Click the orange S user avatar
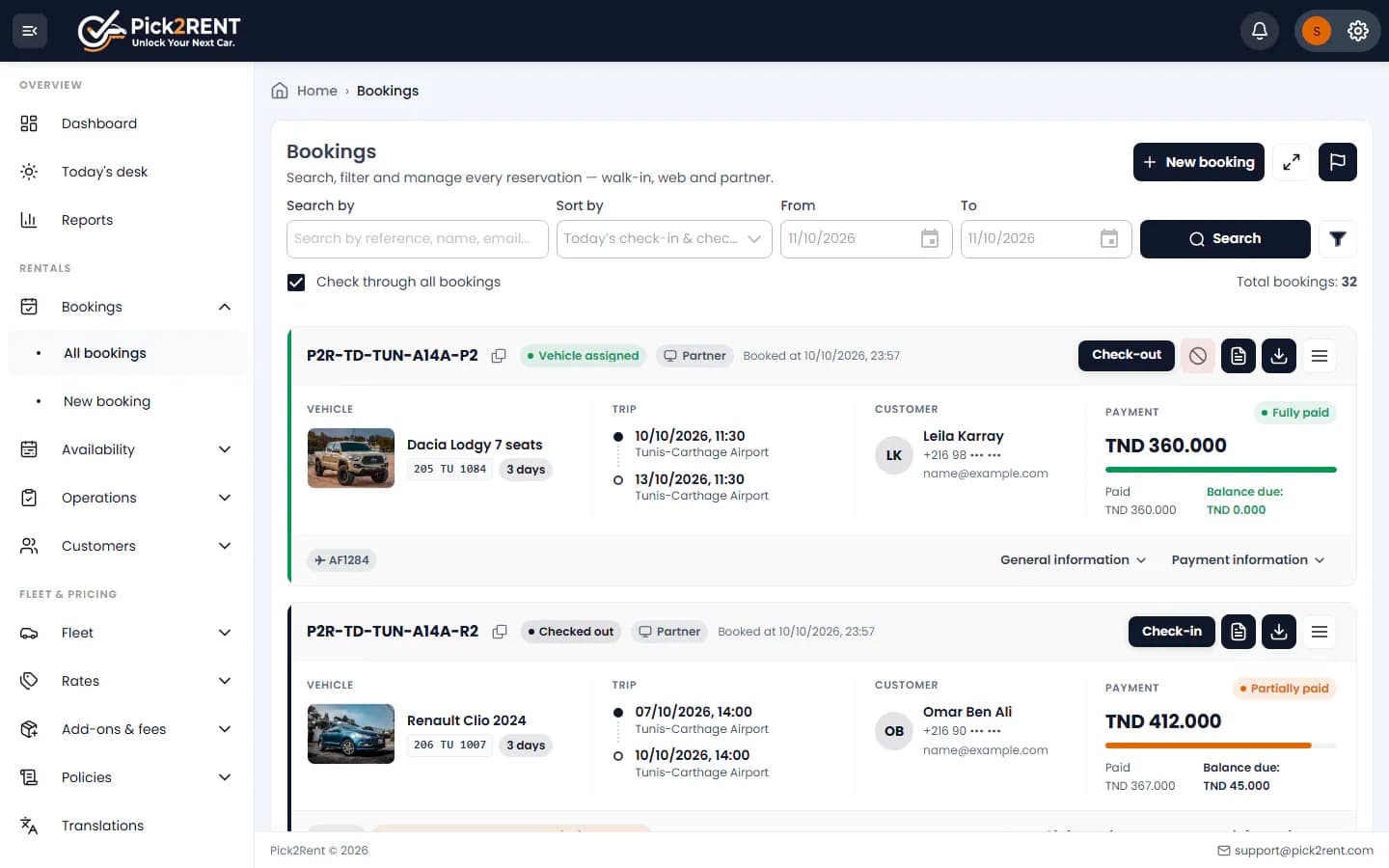 coord(1317,31)
